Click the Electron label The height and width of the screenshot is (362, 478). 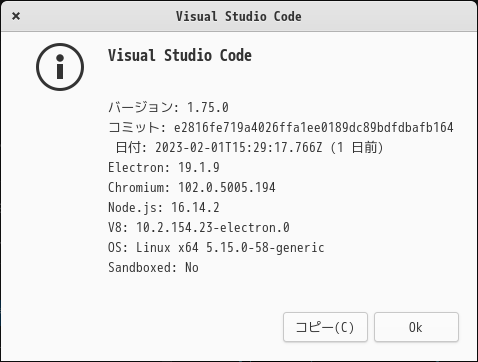(x=138, y=167)
